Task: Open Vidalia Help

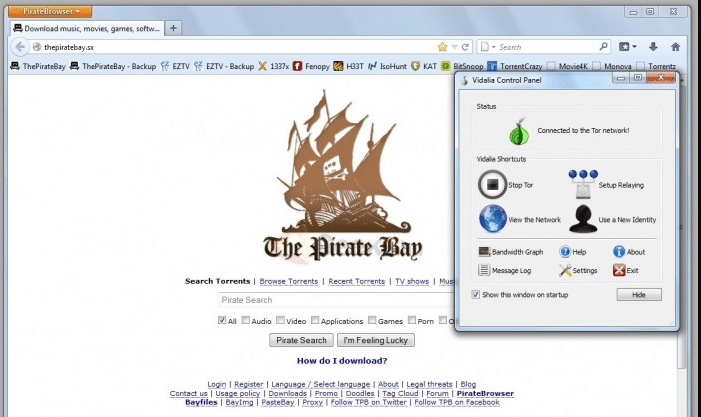Action: click(573, 252)
